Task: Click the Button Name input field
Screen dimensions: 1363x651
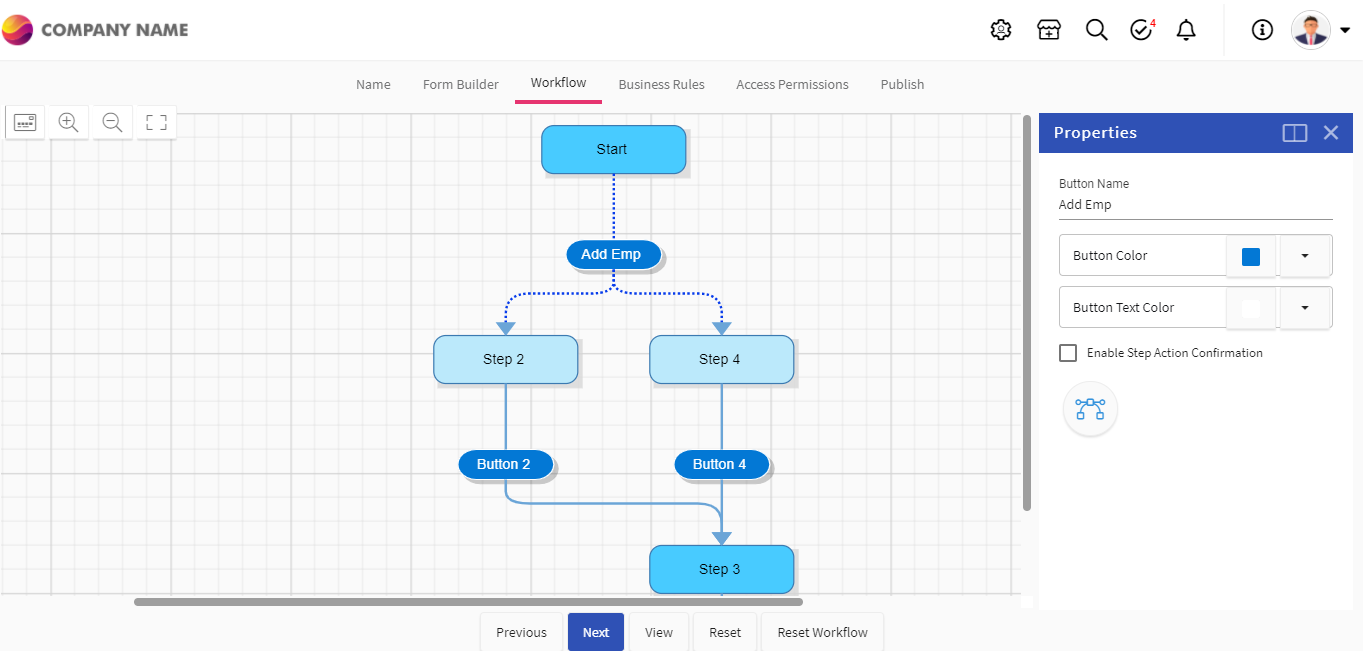Action: (1196, 205)
